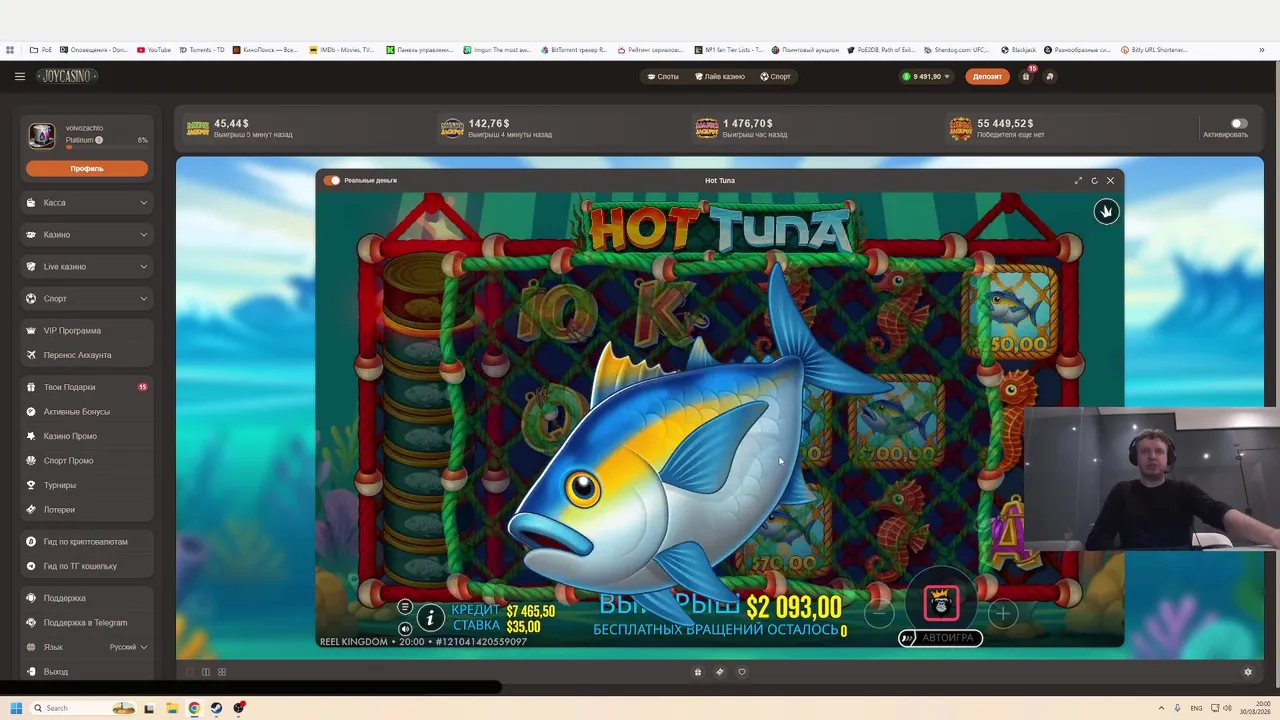Click the volvozachto user avatar
Image resolution: width=1280 pixels, height=720 pixels.
coord(42,135)
